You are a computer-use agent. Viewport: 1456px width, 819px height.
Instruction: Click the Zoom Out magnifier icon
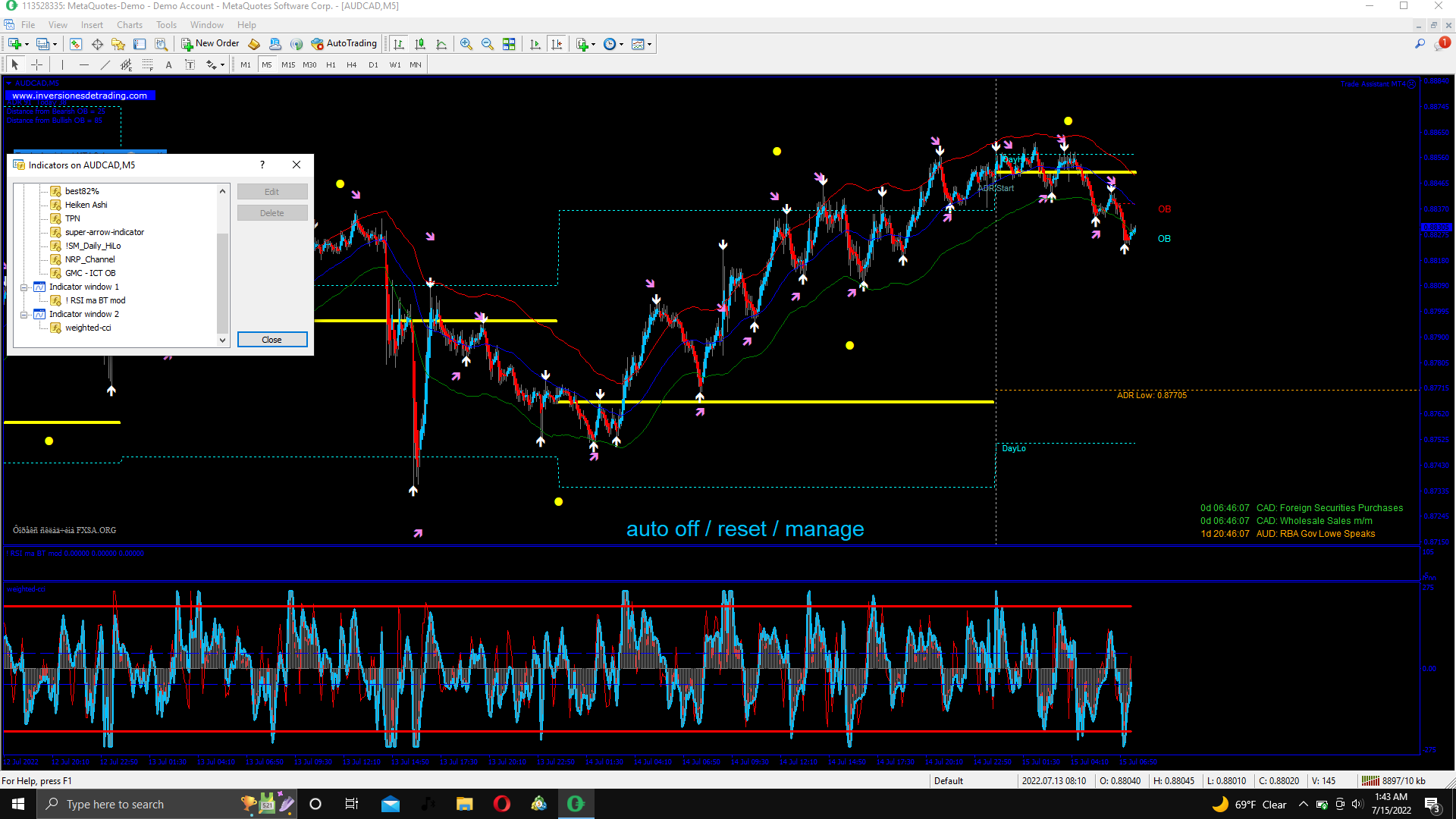click(x=488, y=44)
